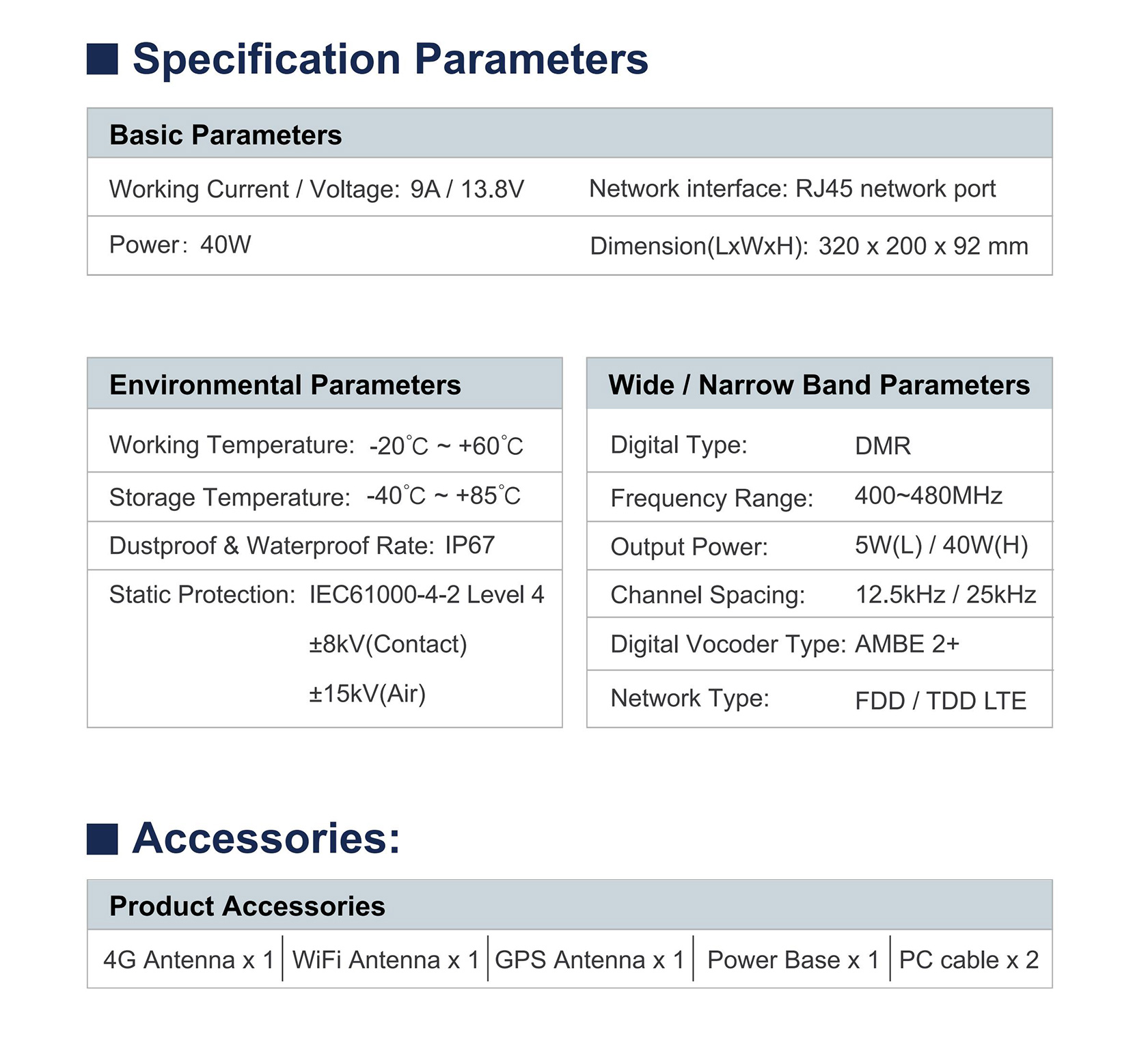Click the Product Accessories header
The image size is (1148, 1041).
247,906
